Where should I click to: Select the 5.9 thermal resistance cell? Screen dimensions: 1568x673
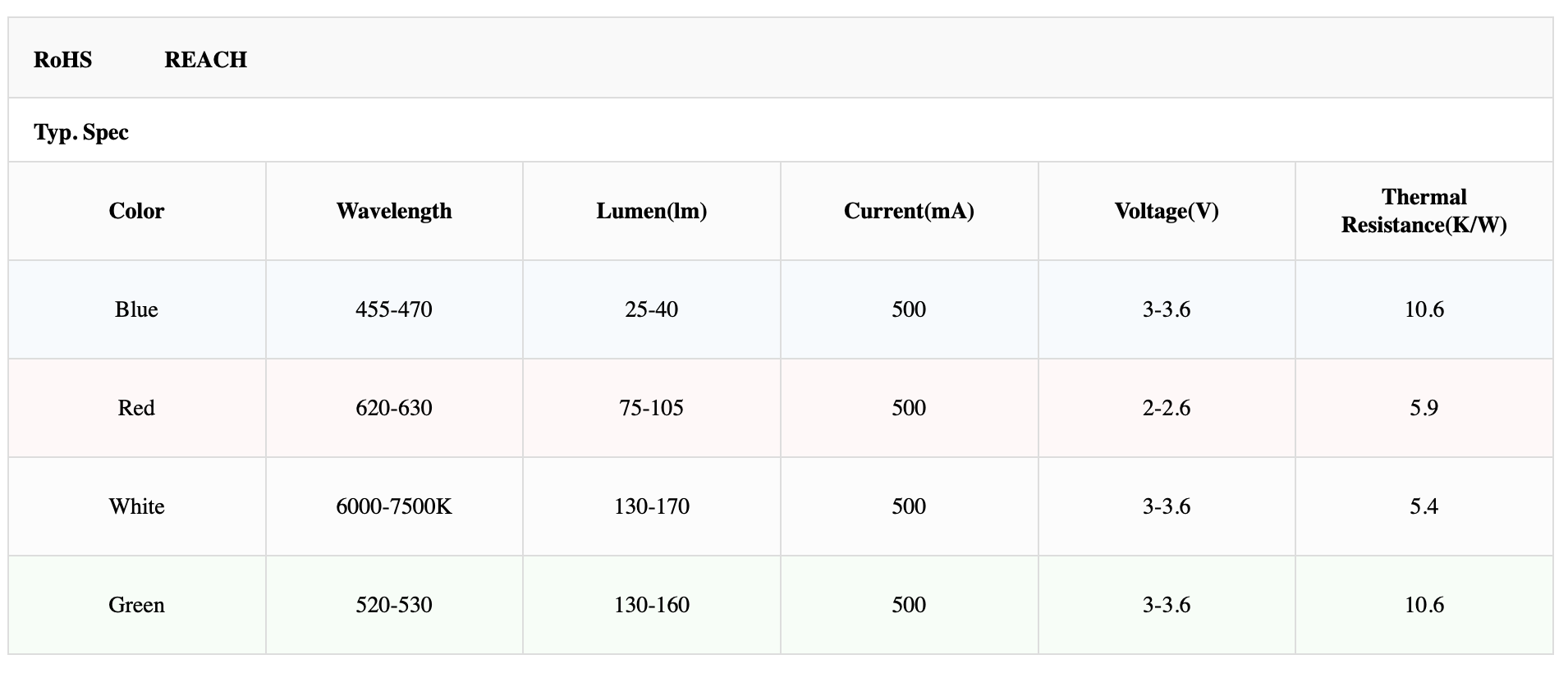tap(1424, 408)
